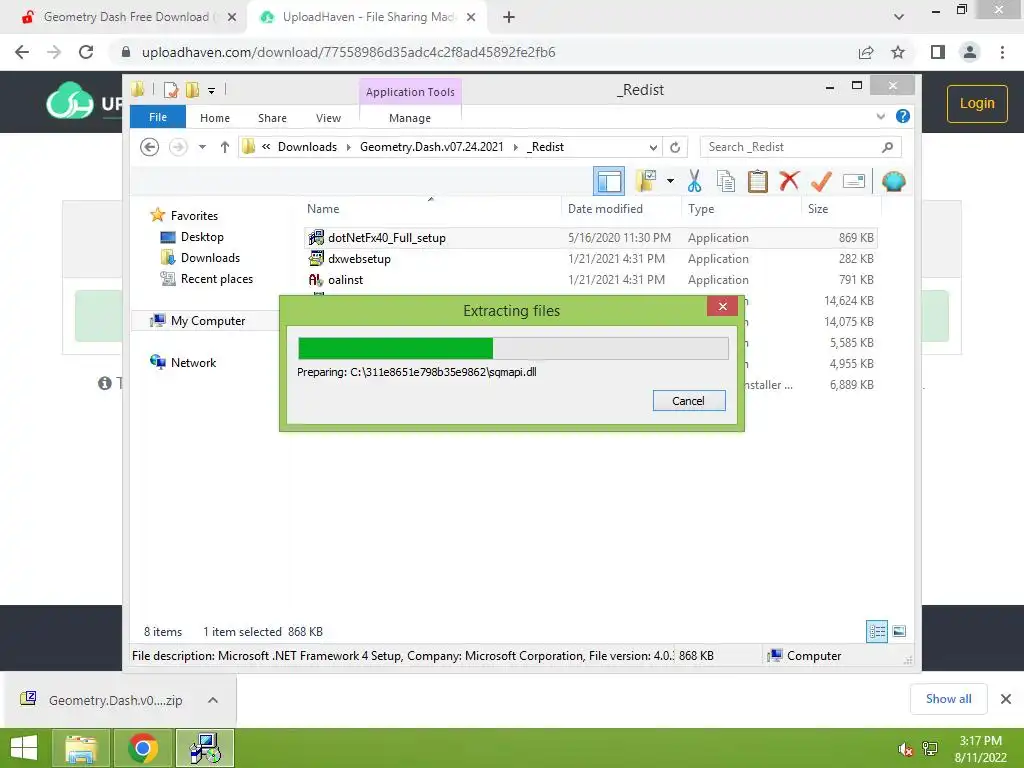Select Network in navigation pane
The height and width of the screenshot is (768, 1024).
(x=193, y=362)
